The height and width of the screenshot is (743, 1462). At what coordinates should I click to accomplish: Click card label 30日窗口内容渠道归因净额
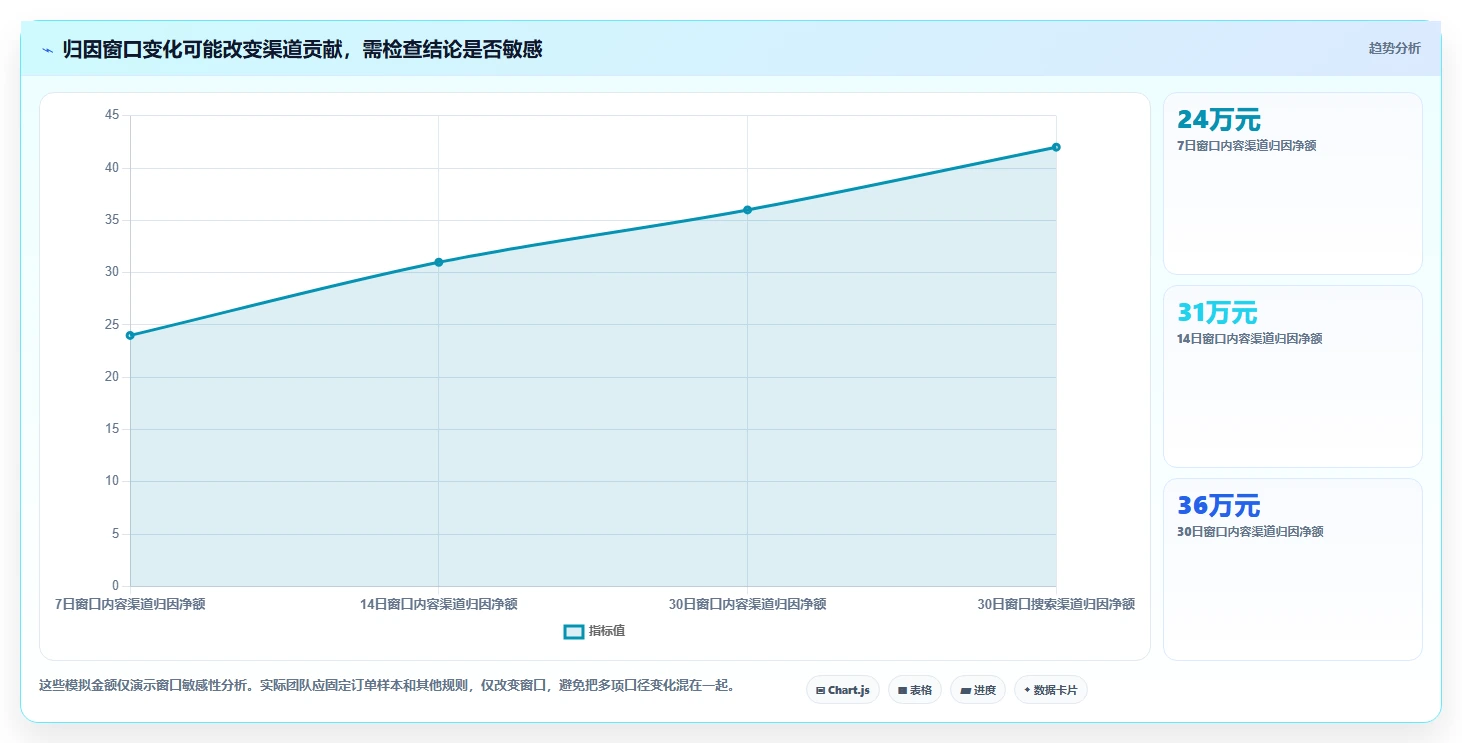click(1249, 532)
